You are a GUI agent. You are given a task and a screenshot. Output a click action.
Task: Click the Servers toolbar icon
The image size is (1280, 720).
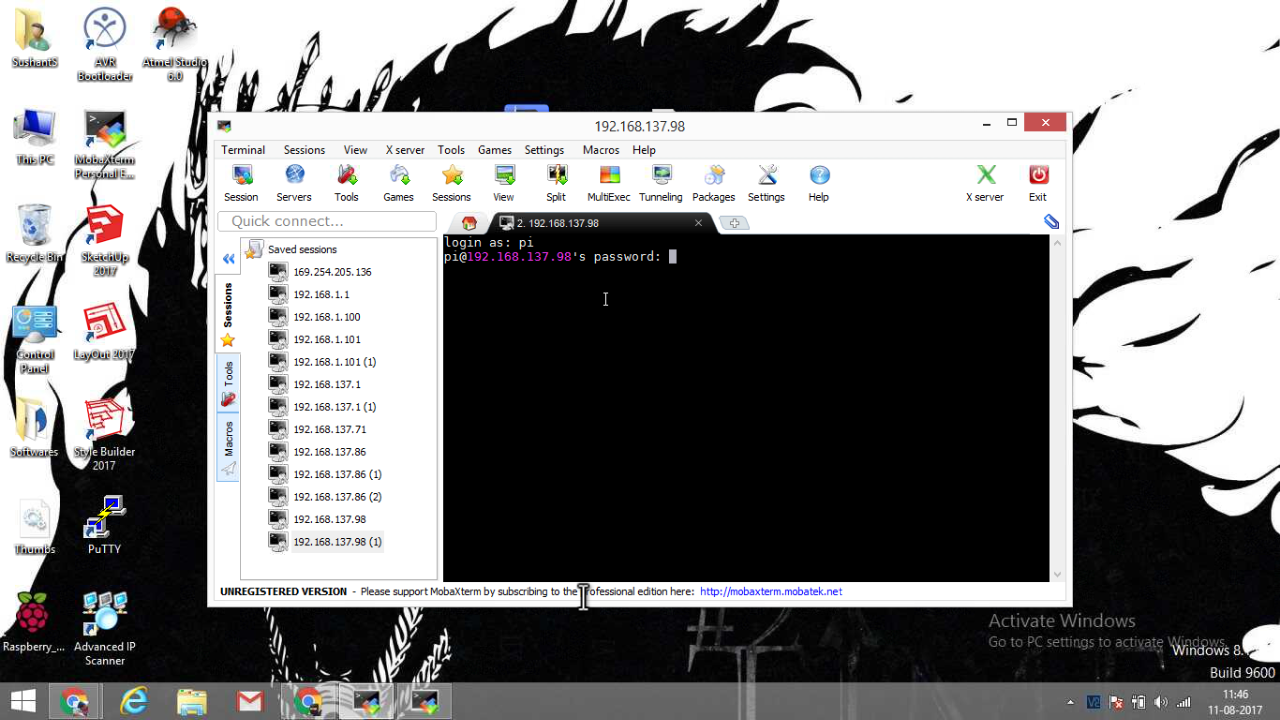coord(293,183)
